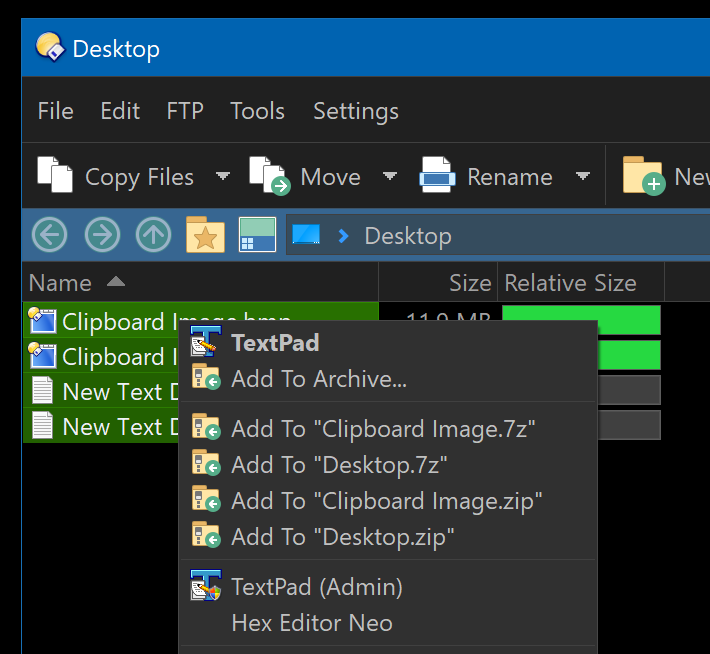Click icon beside Add To "Desktop.zip"
The height and width of the screenshot is (654, 710).
206,535
